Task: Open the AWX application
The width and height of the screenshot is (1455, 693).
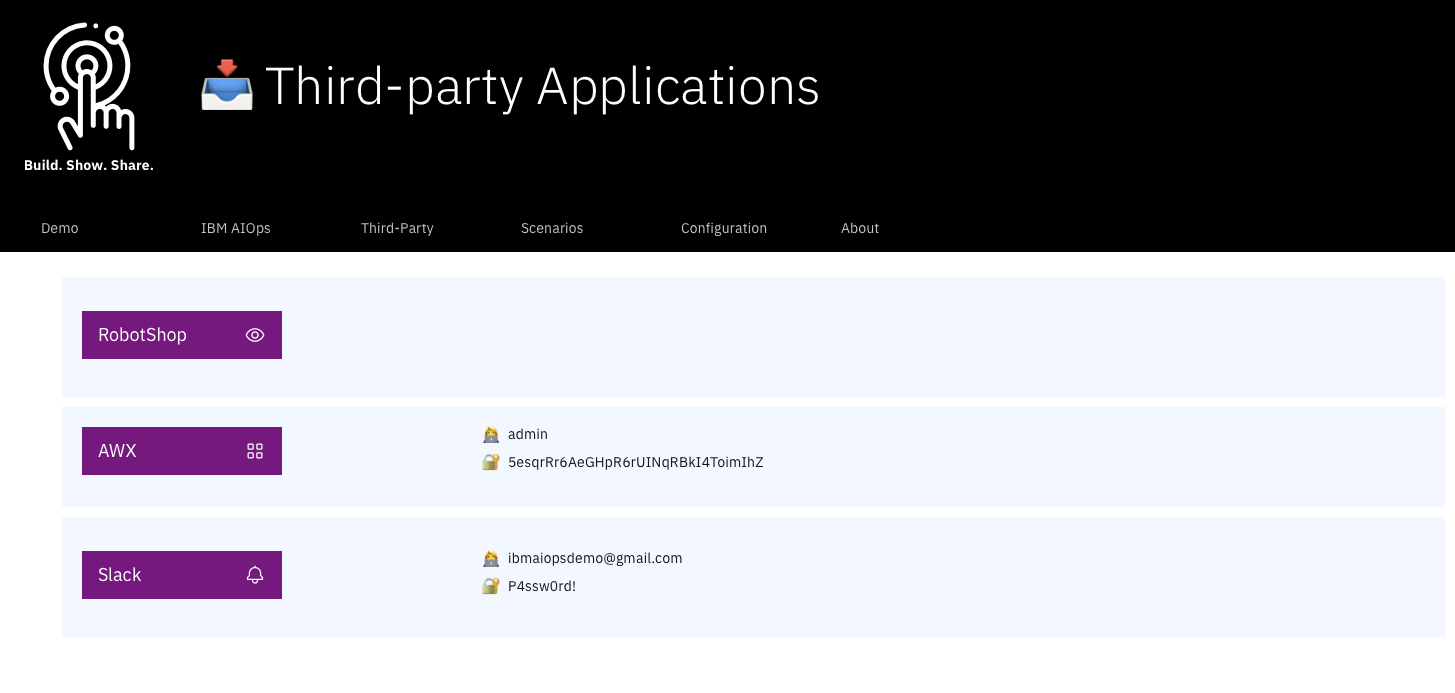Action: 182,451
